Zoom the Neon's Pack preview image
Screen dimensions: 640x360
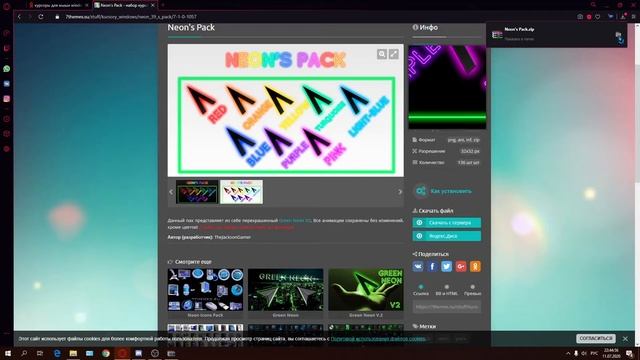pyautogui.click(x=382, y=54)
